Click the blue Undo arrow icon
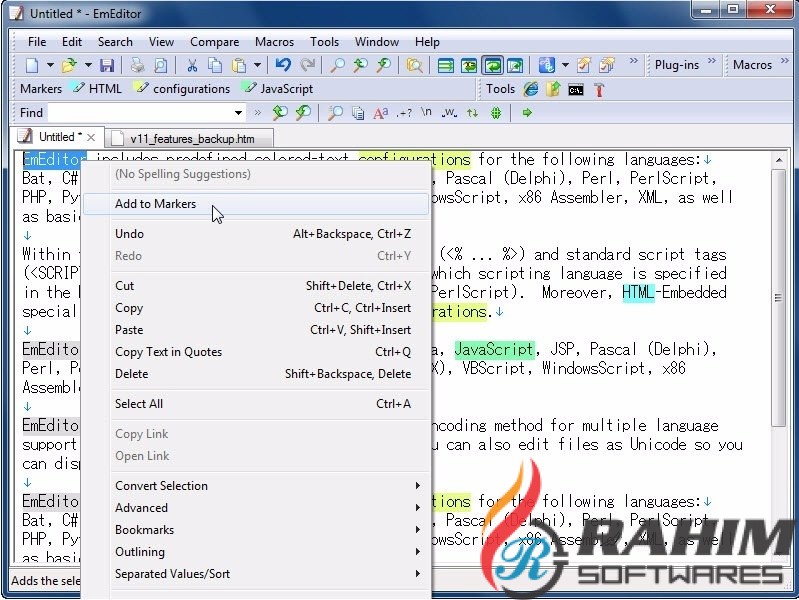The height and width of the screenshot is (600, 799). [x=283, y=65]
